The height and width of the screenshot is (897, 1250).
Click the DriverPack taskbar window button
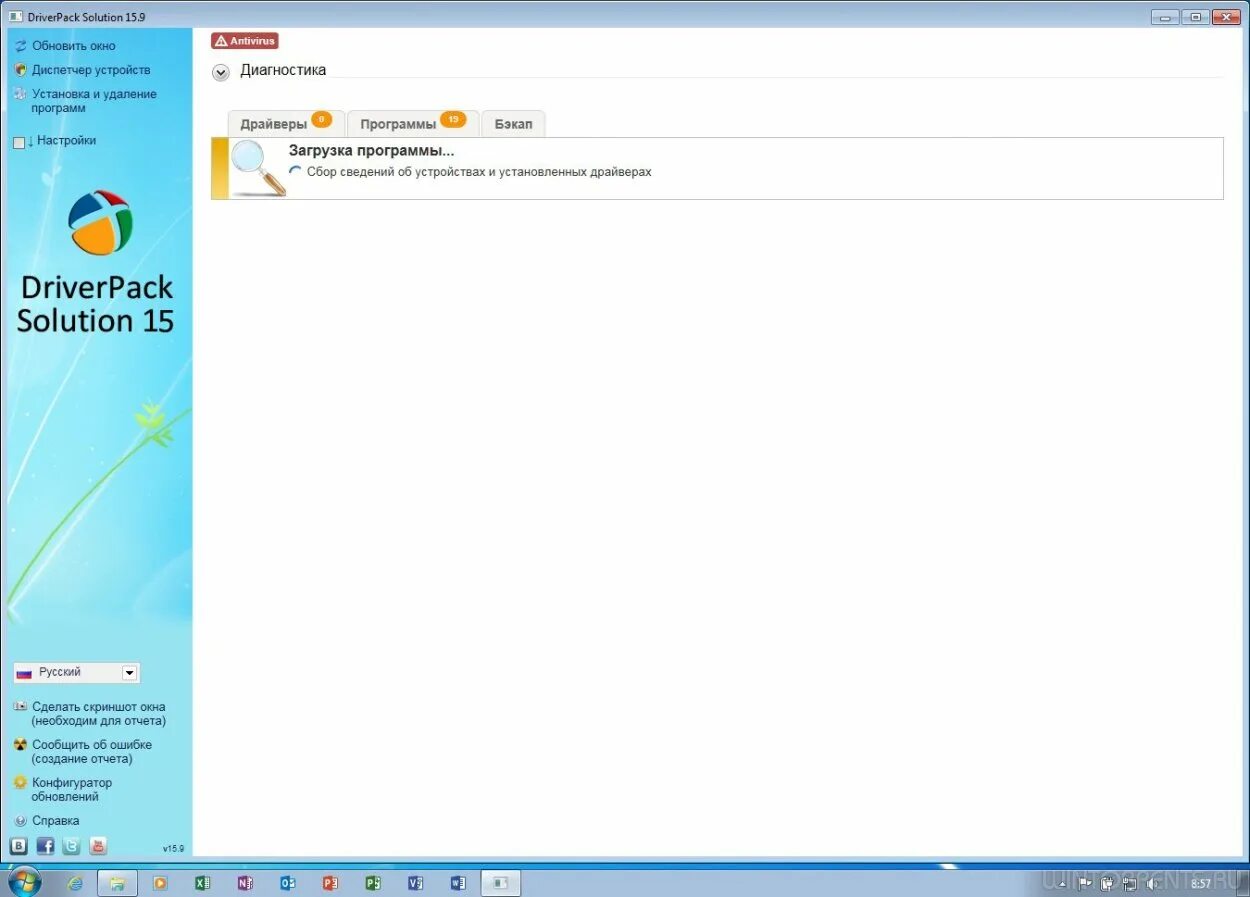coord(501,883)
